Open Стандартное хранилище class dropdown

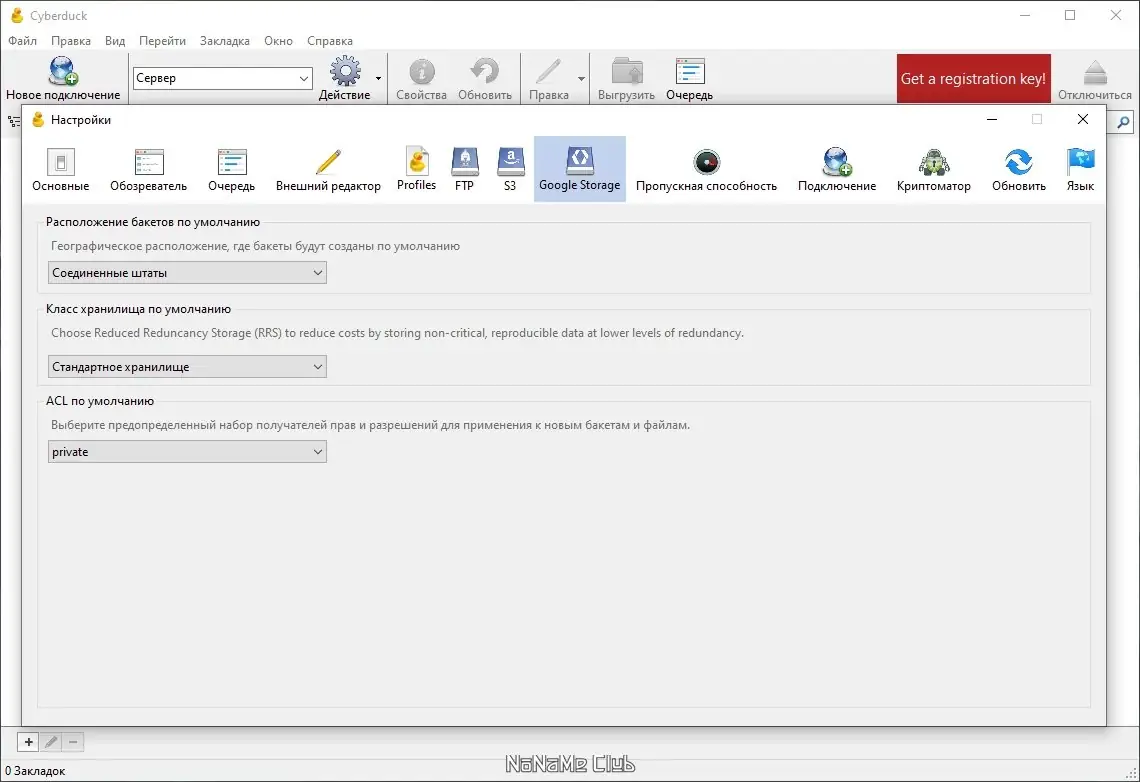(x=188, y=367)
